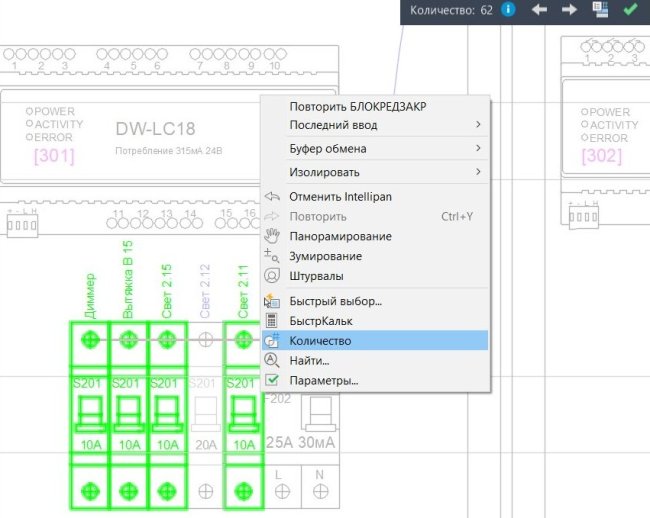Confirm the count with the green checkmark
This screenshot has height=518, width=650.
(x=630, y=10)
